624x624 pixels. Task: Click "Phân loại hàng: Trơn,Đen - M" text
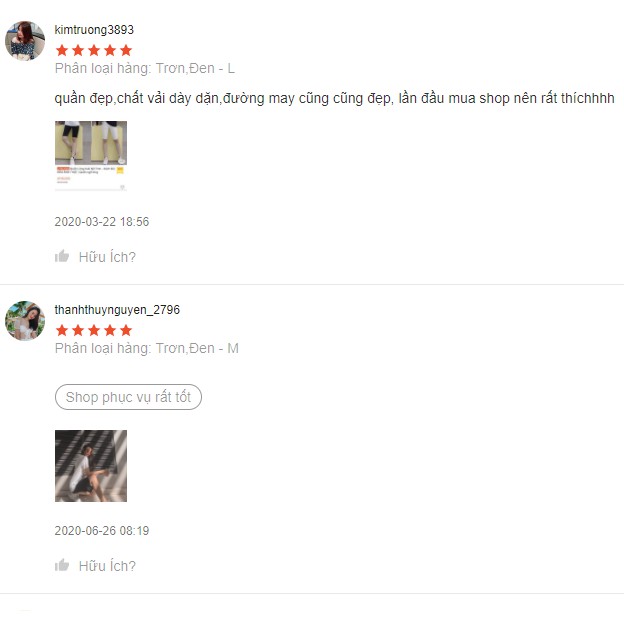click(146, 348)
